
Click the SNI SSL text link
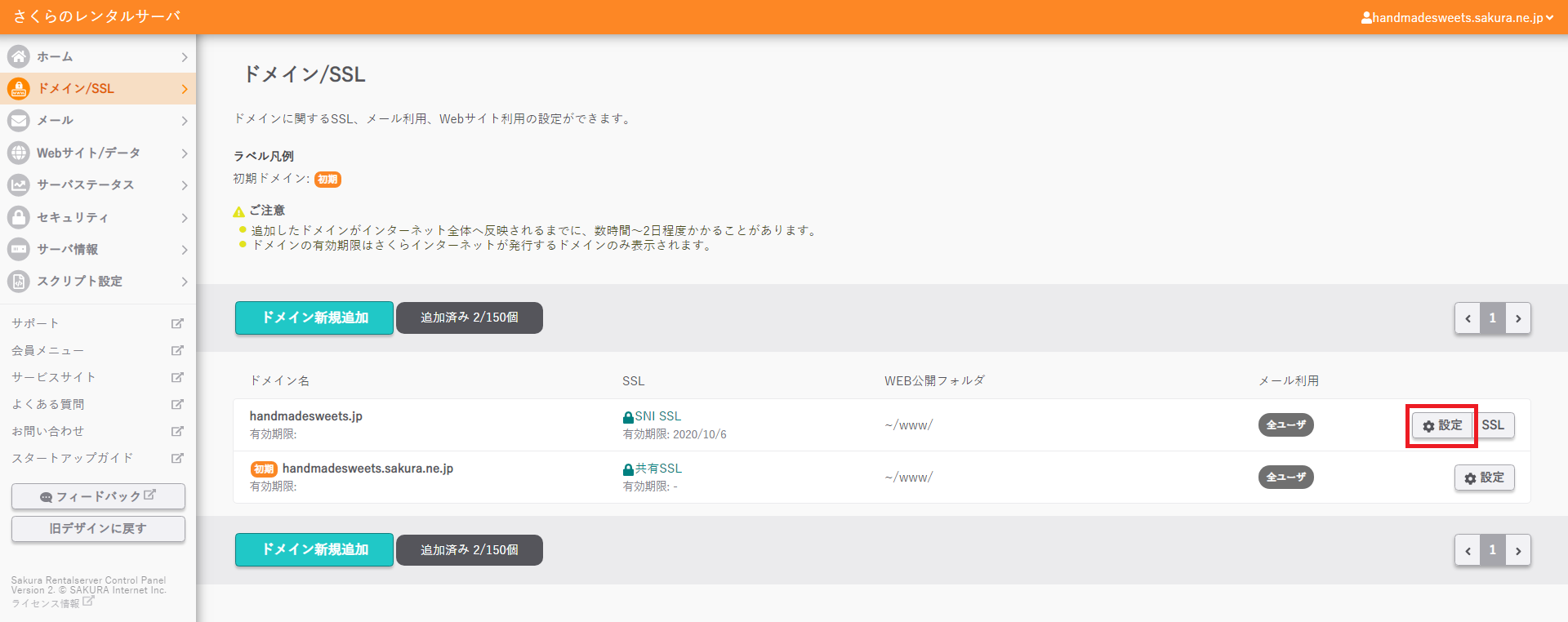point(658,416)
